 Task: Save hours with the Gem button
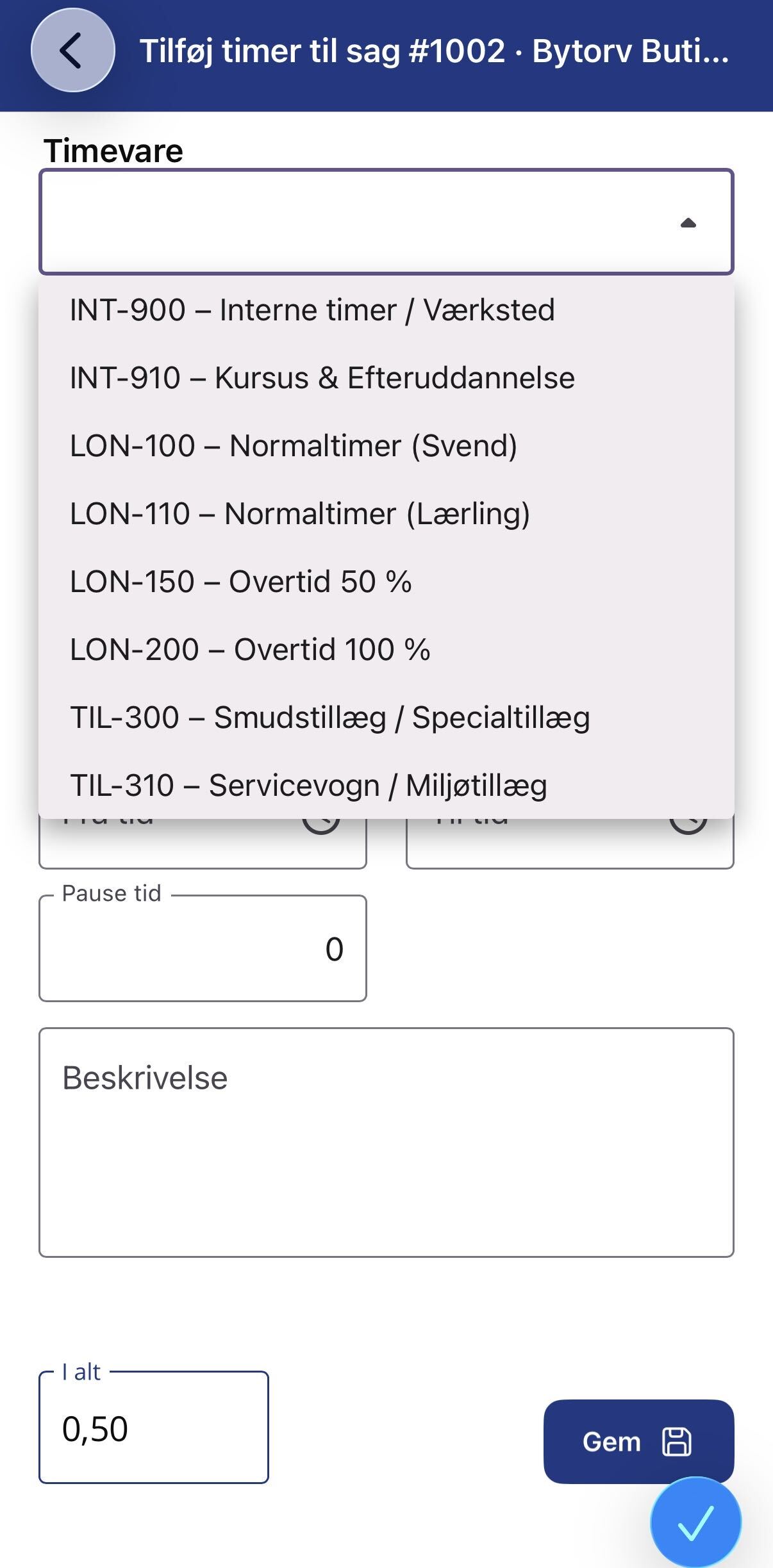(638, 1441)
